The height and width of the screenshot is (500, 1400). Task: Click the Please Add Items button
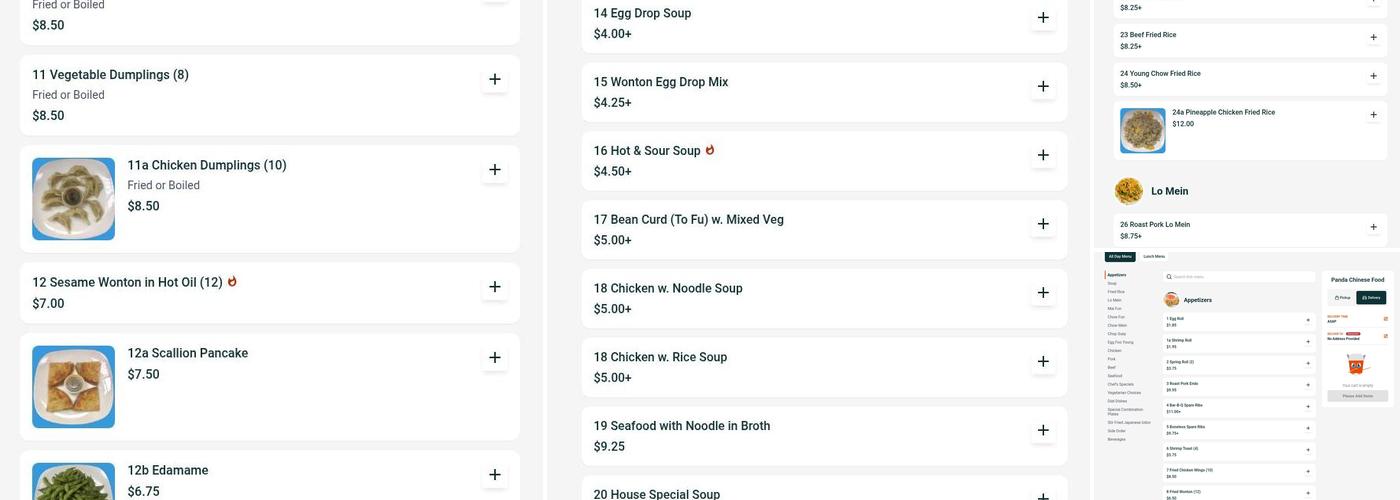[1357, 396]
